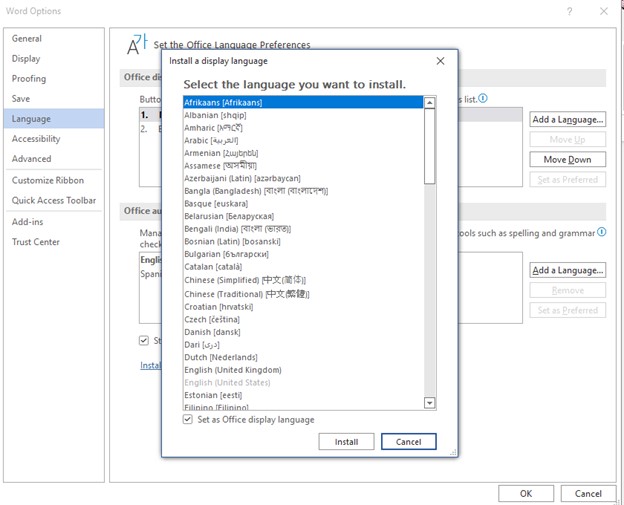The image size is (624, 505).
Task: Click the Word Options help question mark
Action: (569, 11)
